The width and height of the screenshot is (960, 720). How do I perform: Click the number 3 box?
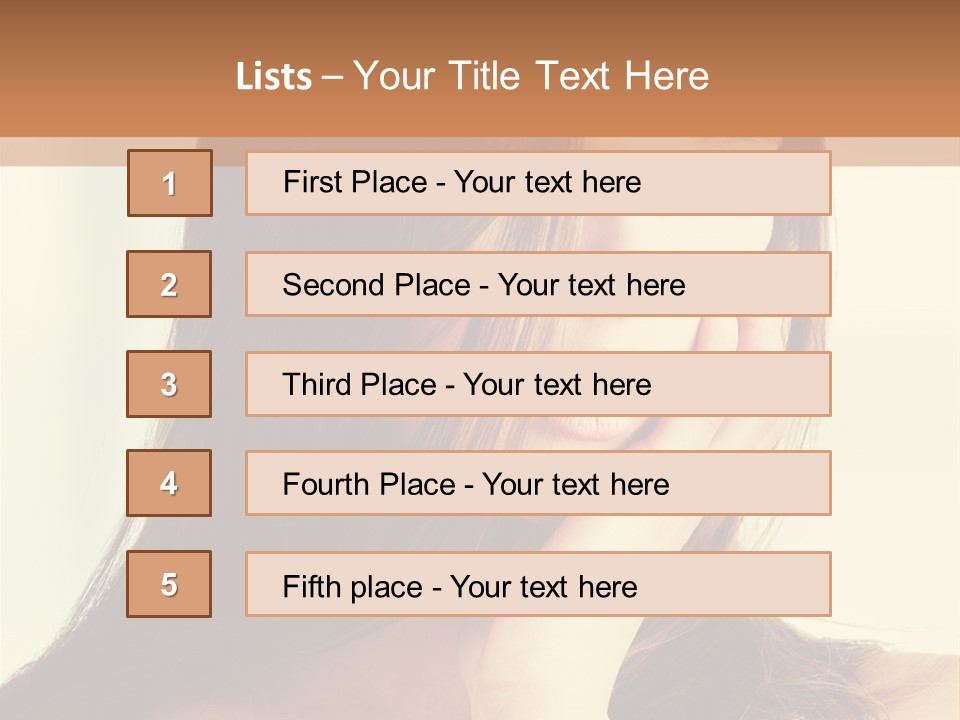pos(169,384)
